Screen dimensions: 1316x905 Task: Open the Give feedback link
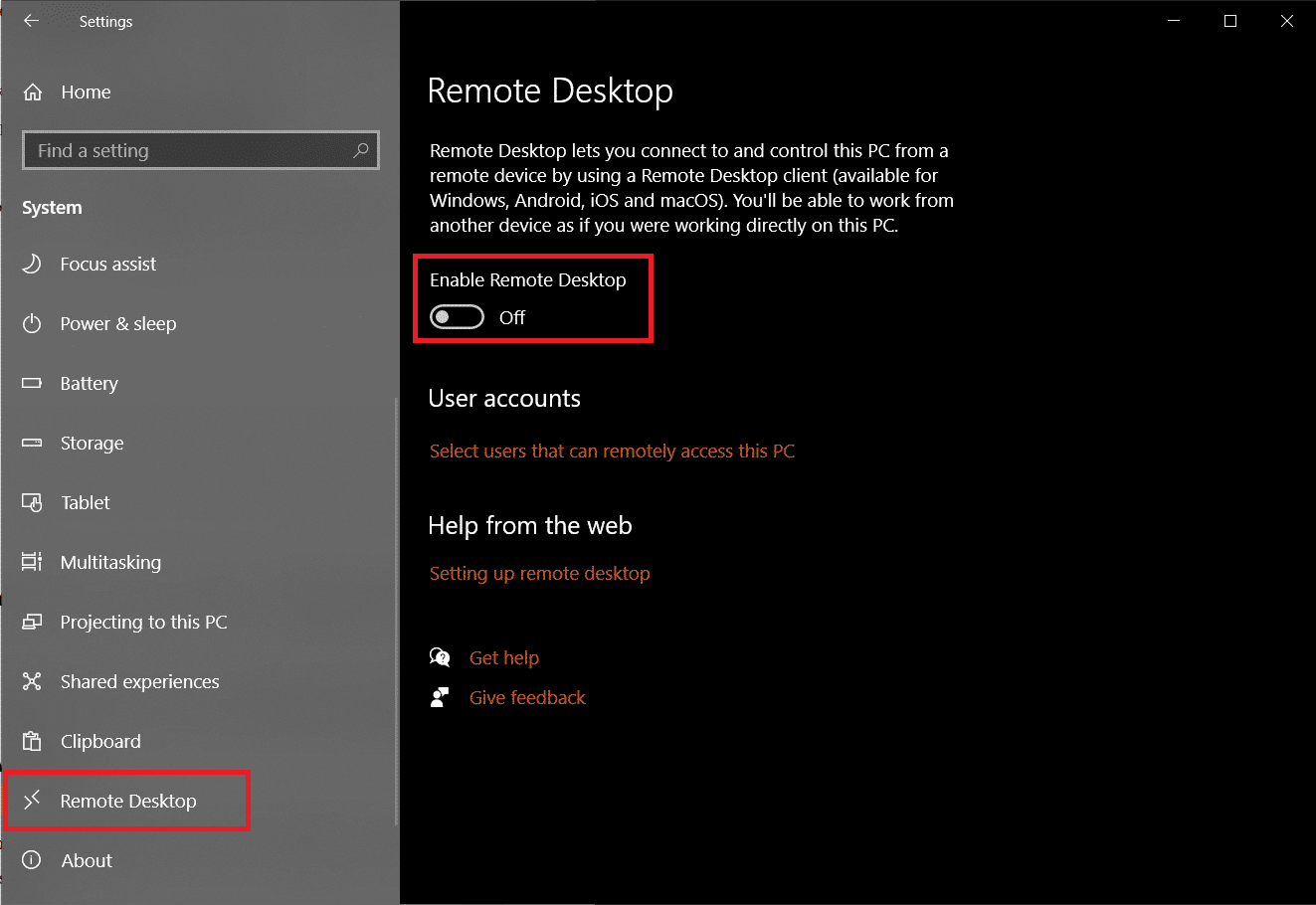[x=527, y=697]
